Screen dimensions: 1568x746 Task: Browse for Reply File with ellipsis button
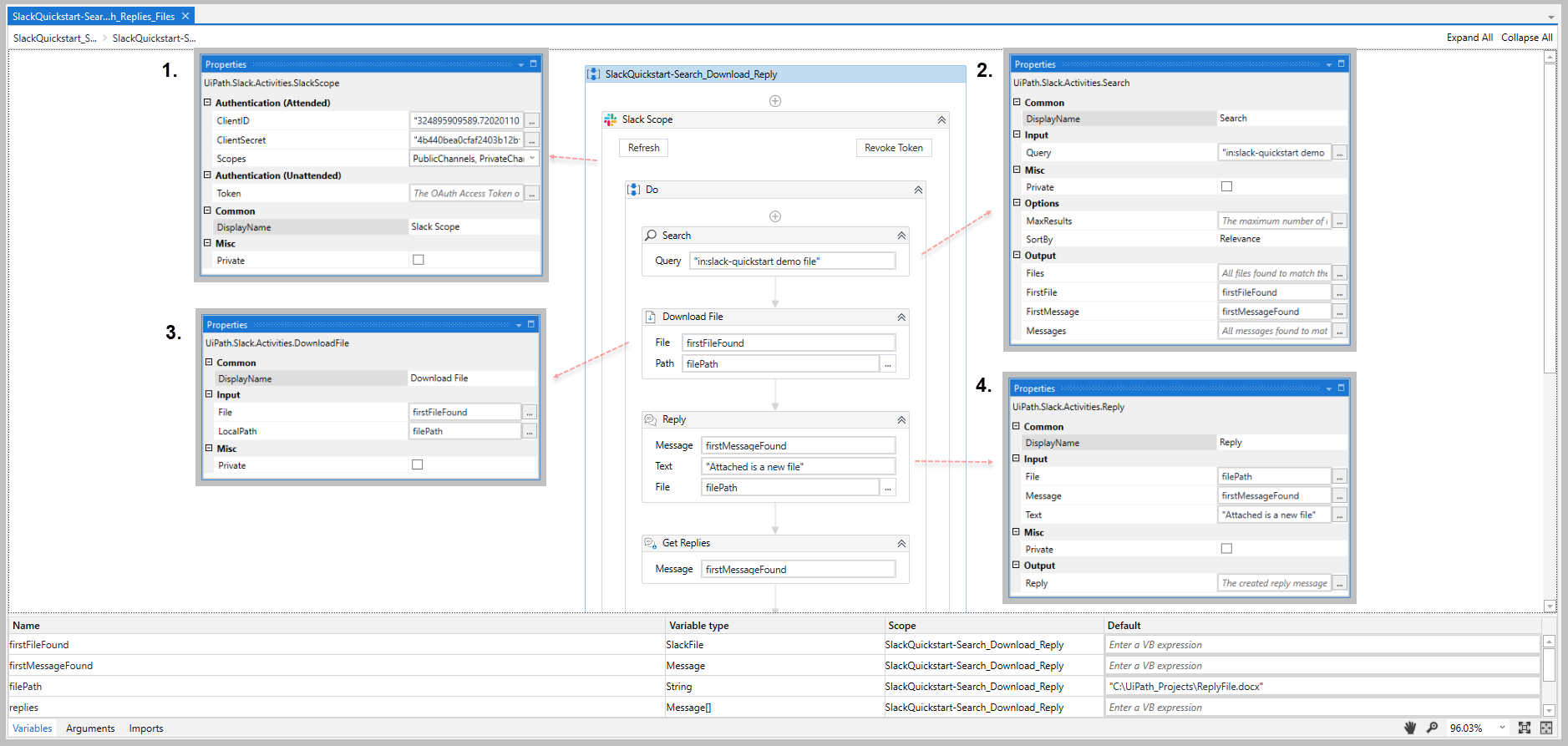[x=888, y=488]
